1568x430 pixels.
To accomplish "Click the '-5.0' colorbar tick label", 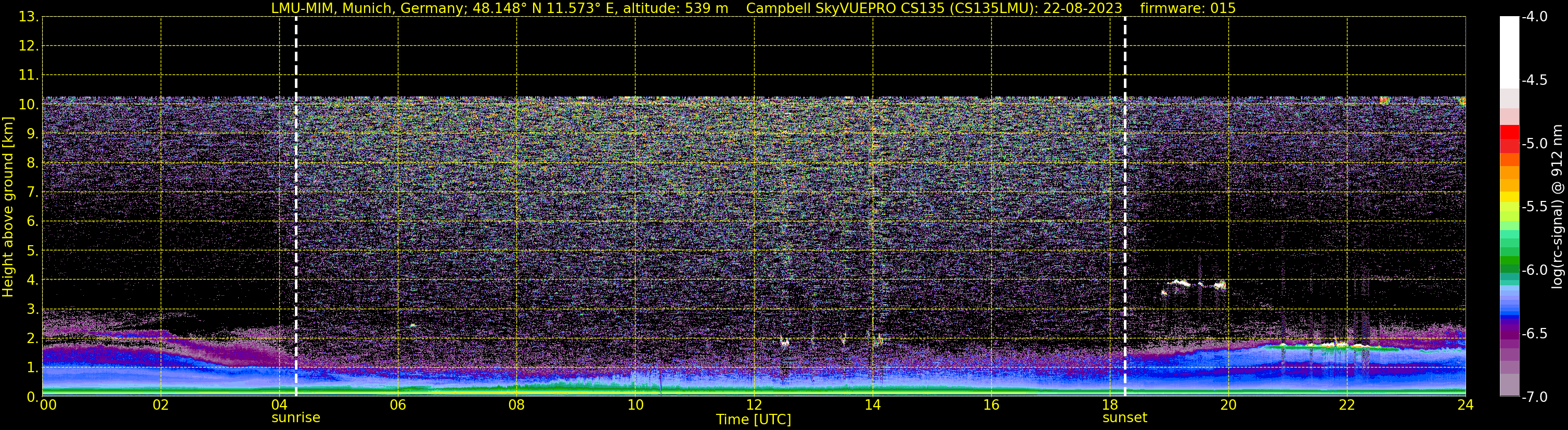I will click(1534, 144).
